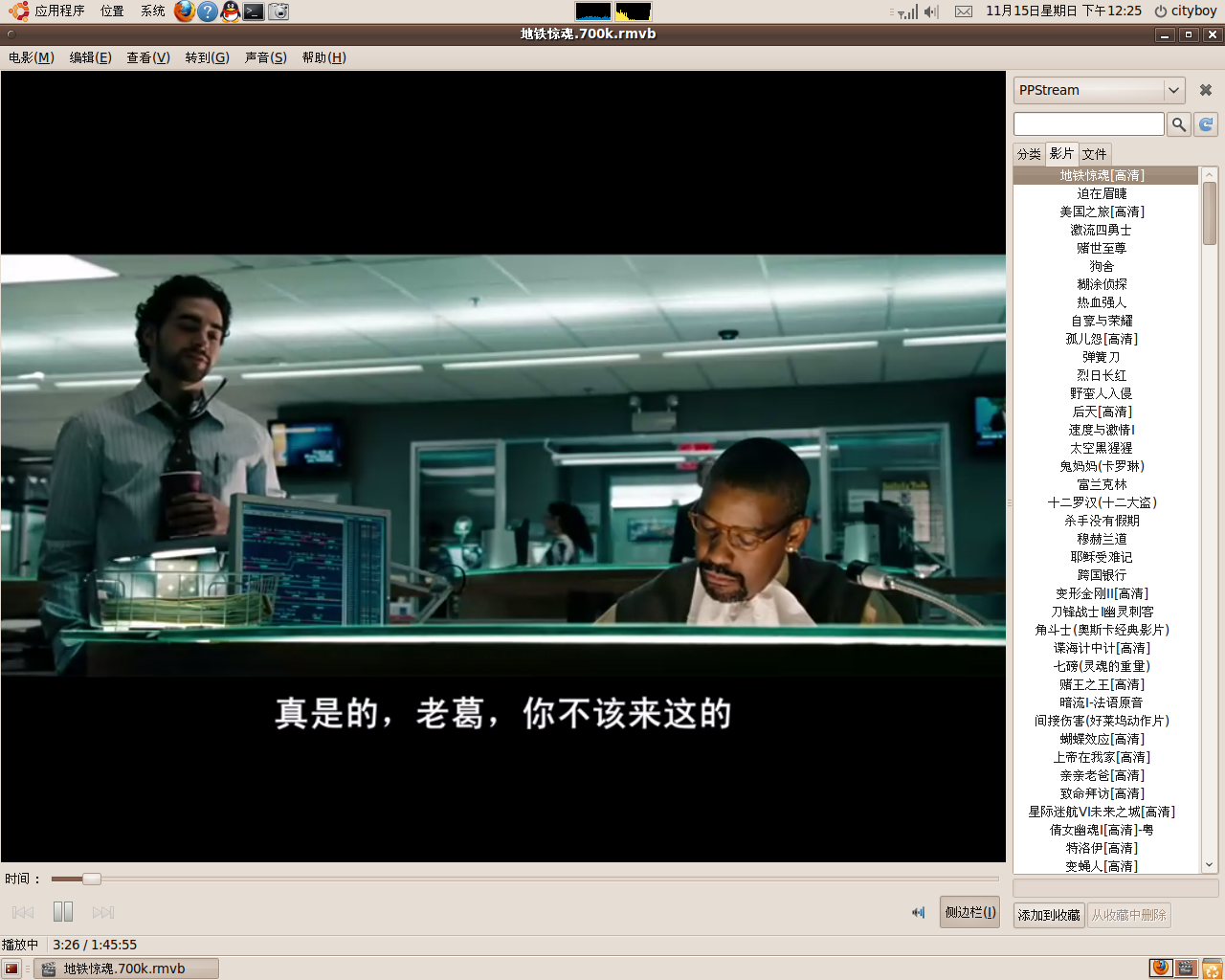Click the show desktop icon in bottom panel

(11, 969)
